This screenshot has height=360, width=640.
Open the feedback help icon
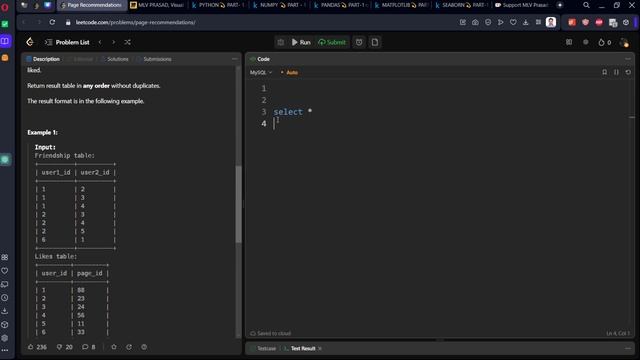click(x=144, y=347)
